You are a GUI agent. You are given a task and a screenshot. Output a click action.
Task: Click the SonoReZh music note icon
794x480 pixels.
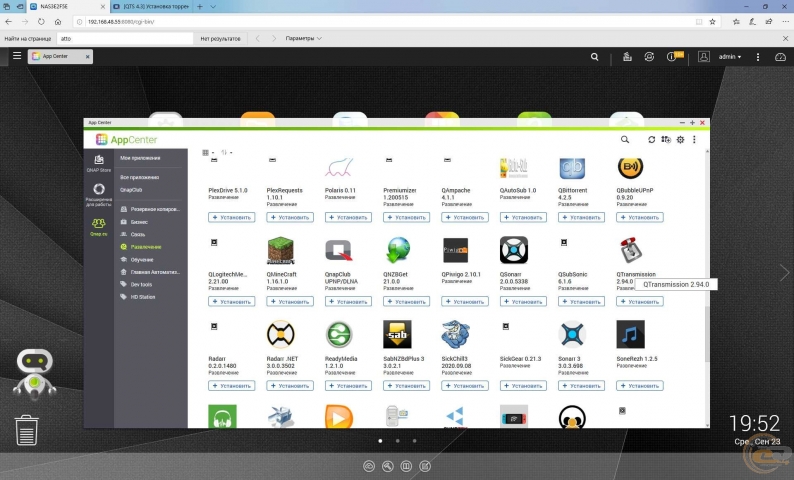tap(630, 334)
